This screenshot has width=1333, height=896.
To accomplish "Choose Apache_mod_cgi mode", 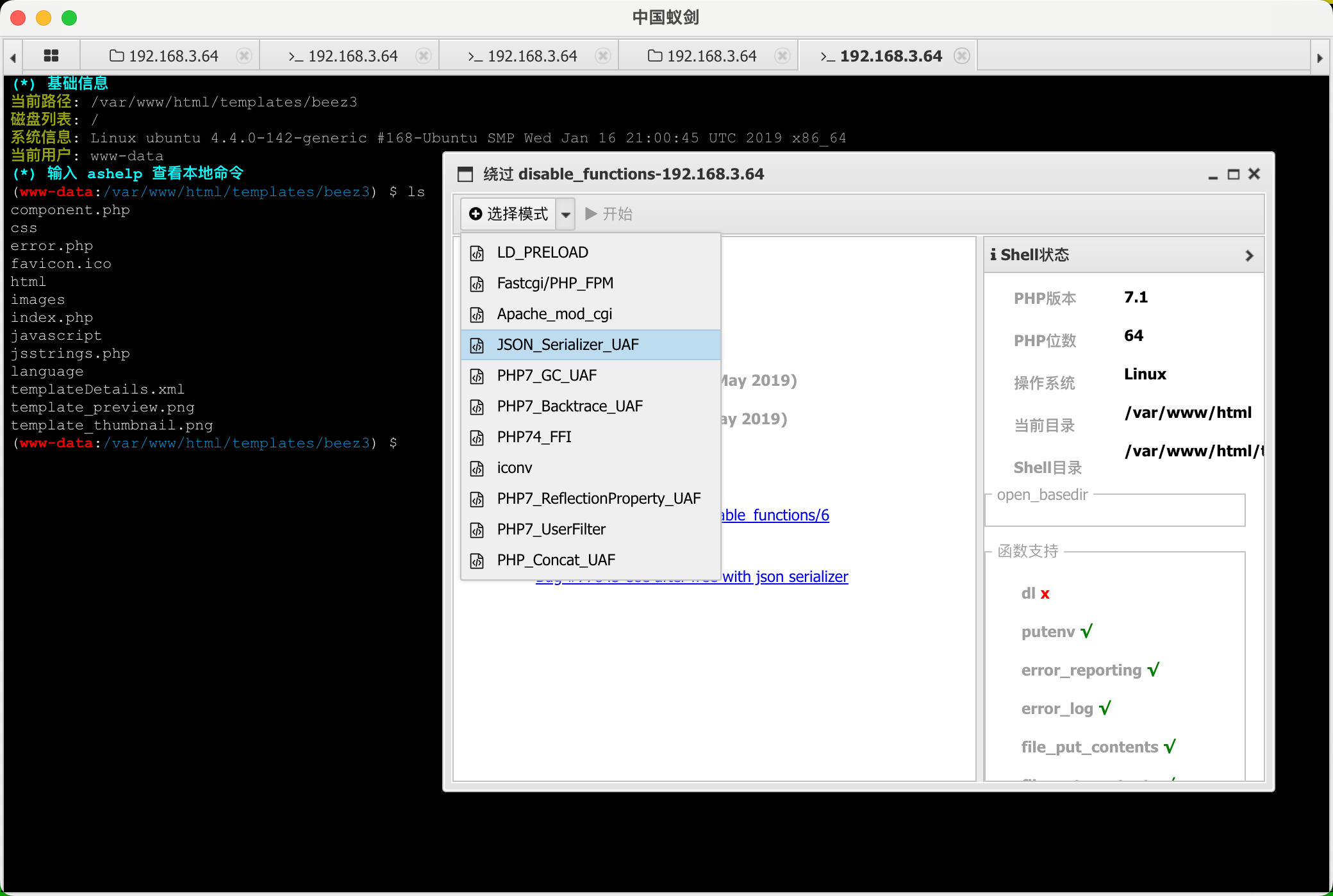I will coord(591,314).
